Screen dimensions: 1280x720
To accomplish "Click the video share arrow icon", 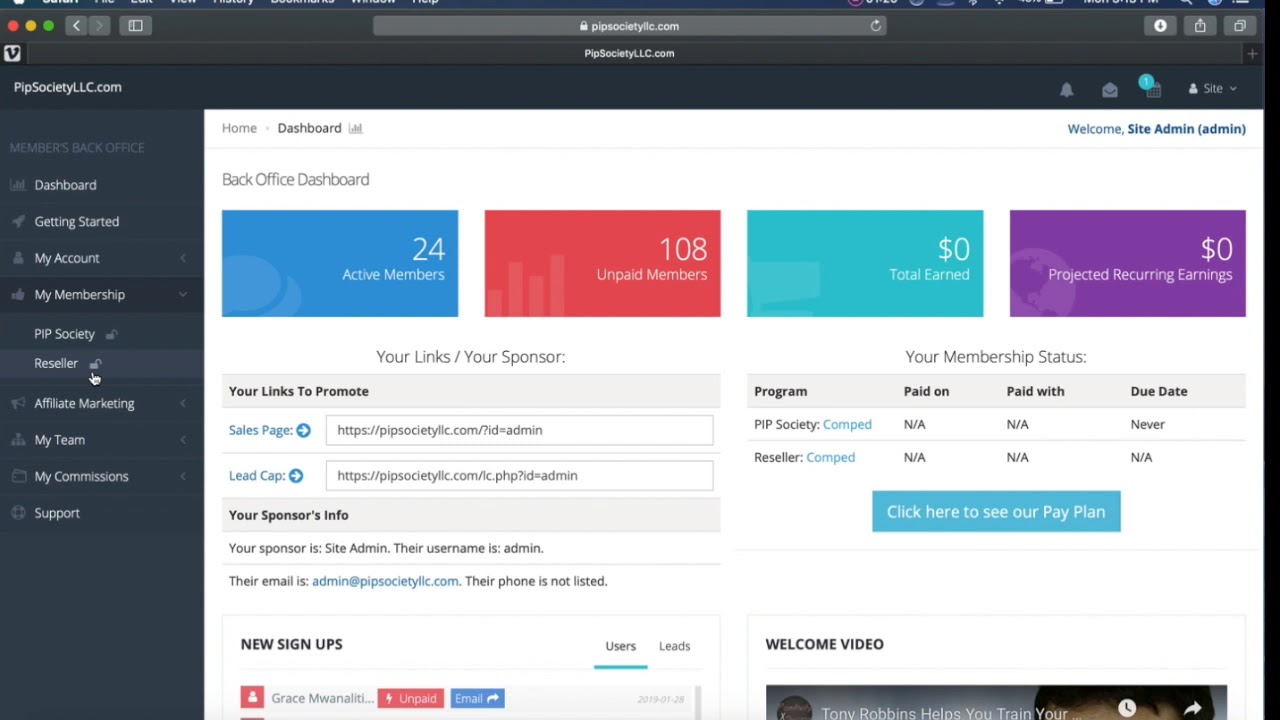I will (x=1192, y=709).
